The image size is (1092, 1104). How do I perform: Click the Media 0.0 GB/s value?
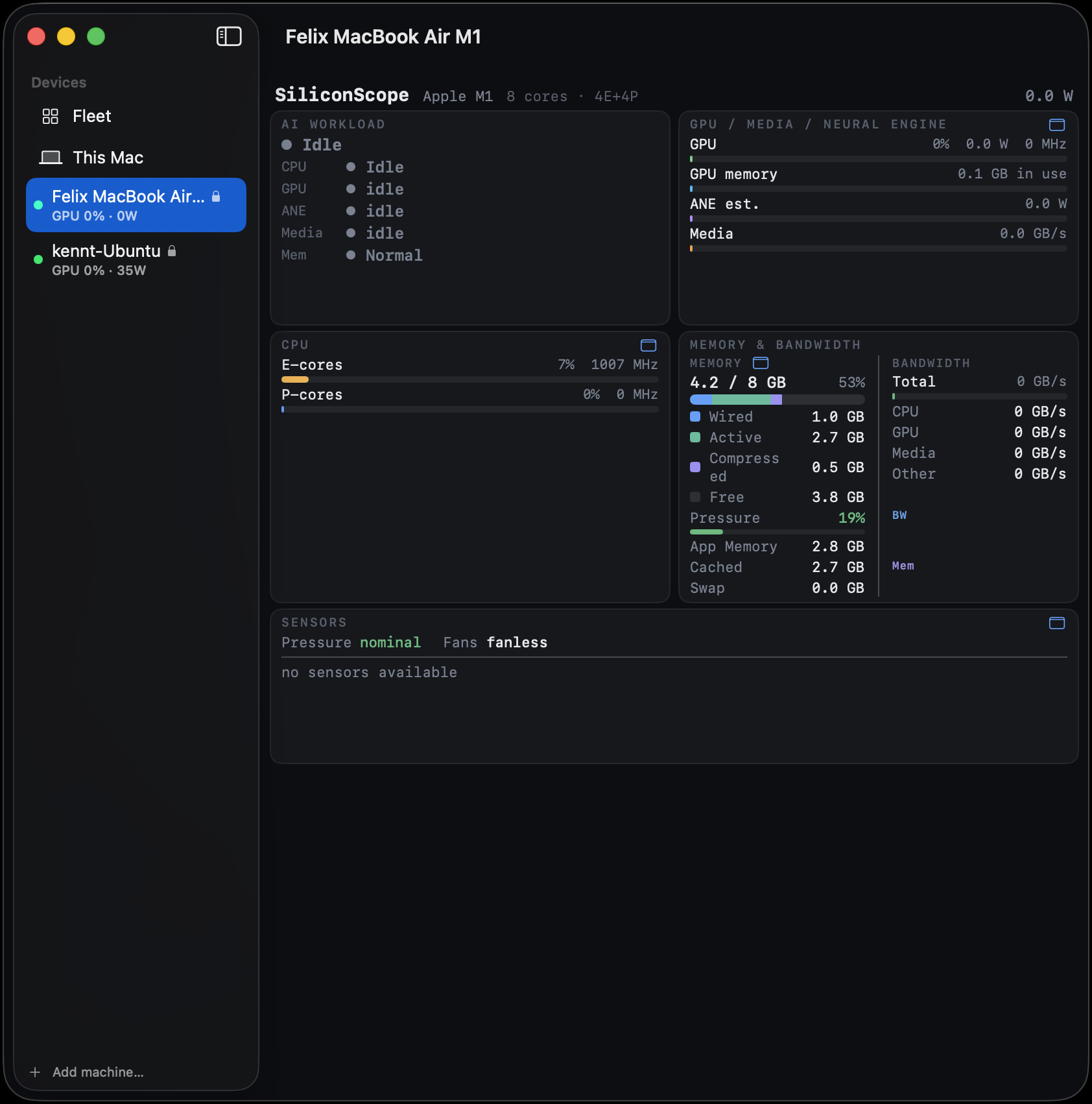(1033, 234)
